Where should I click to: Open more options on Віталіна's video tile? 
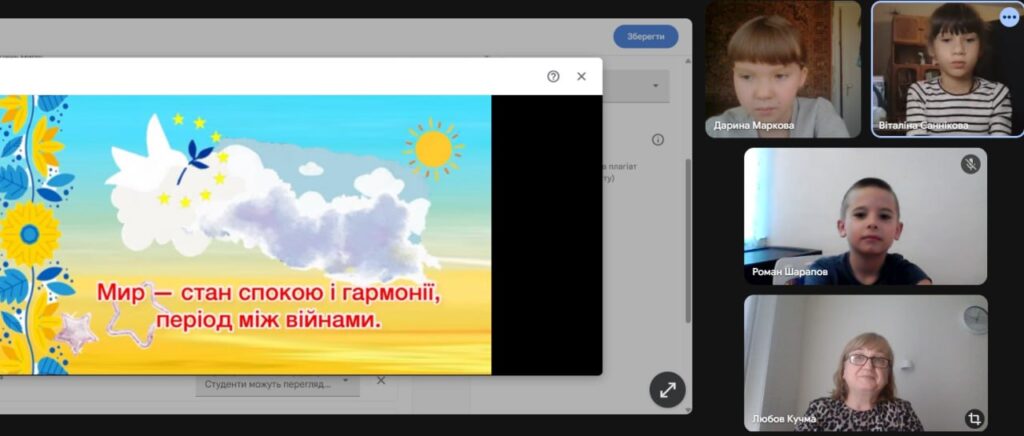1008,17
